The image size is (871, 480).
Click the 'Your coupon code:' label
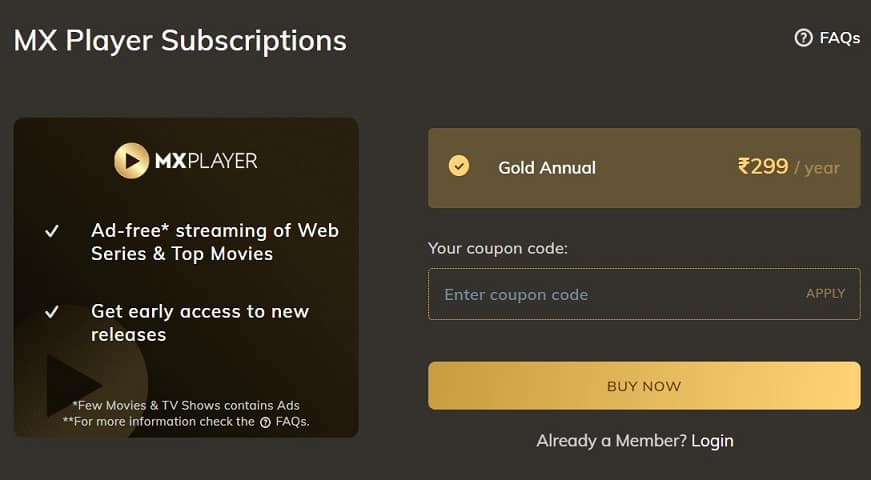[x=497, y=247]
